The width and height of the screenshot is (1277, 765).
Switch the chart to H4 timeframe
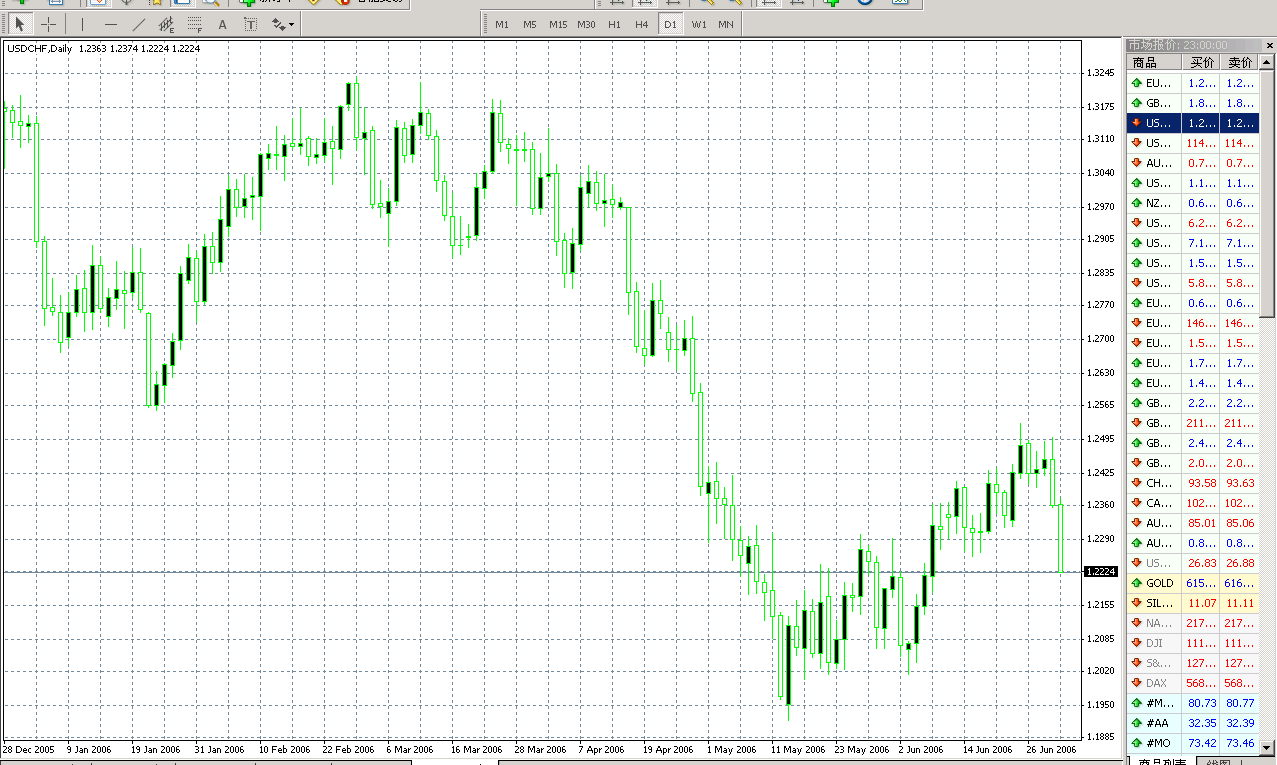[641, 24]
